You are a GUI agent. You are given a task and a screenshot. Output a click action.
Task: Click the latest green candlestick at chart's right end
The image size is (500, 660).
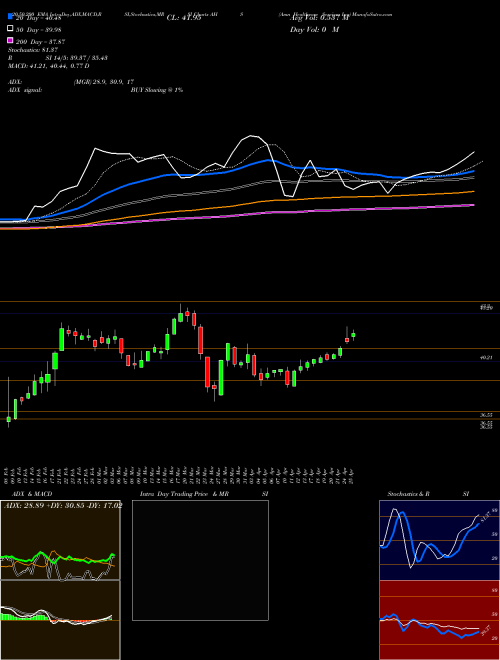[x=353, y=335]
